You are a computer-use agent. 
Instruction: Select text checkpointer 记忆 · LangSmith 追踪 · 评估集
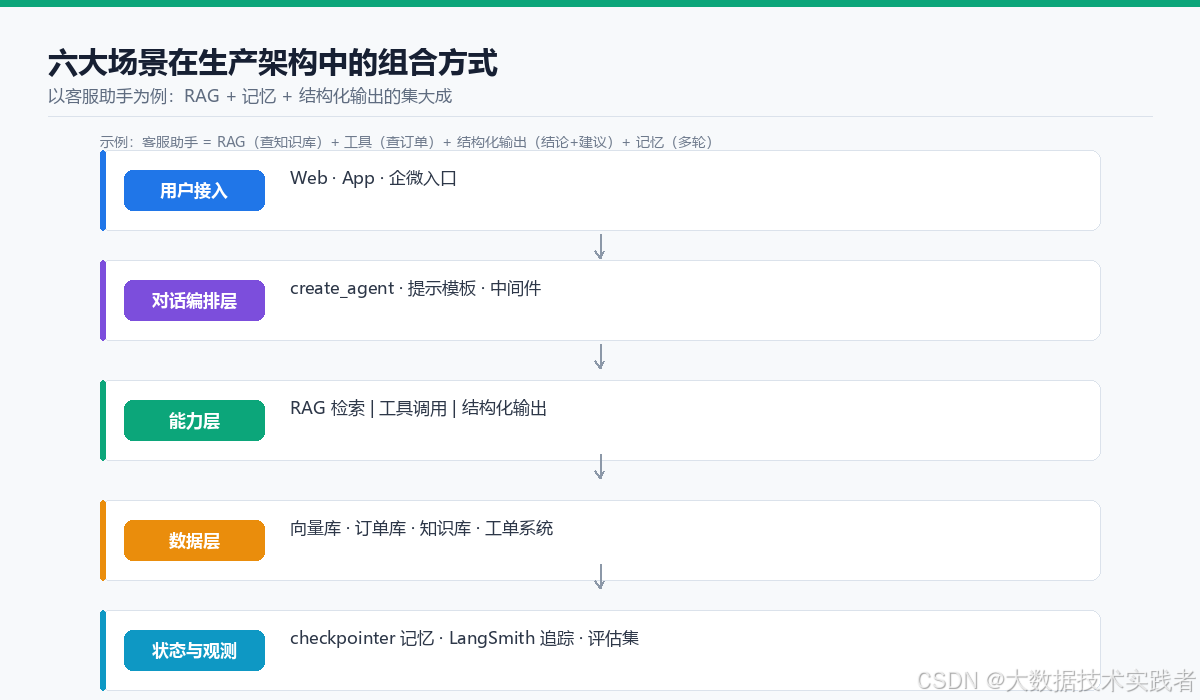(x=464, y=638)
